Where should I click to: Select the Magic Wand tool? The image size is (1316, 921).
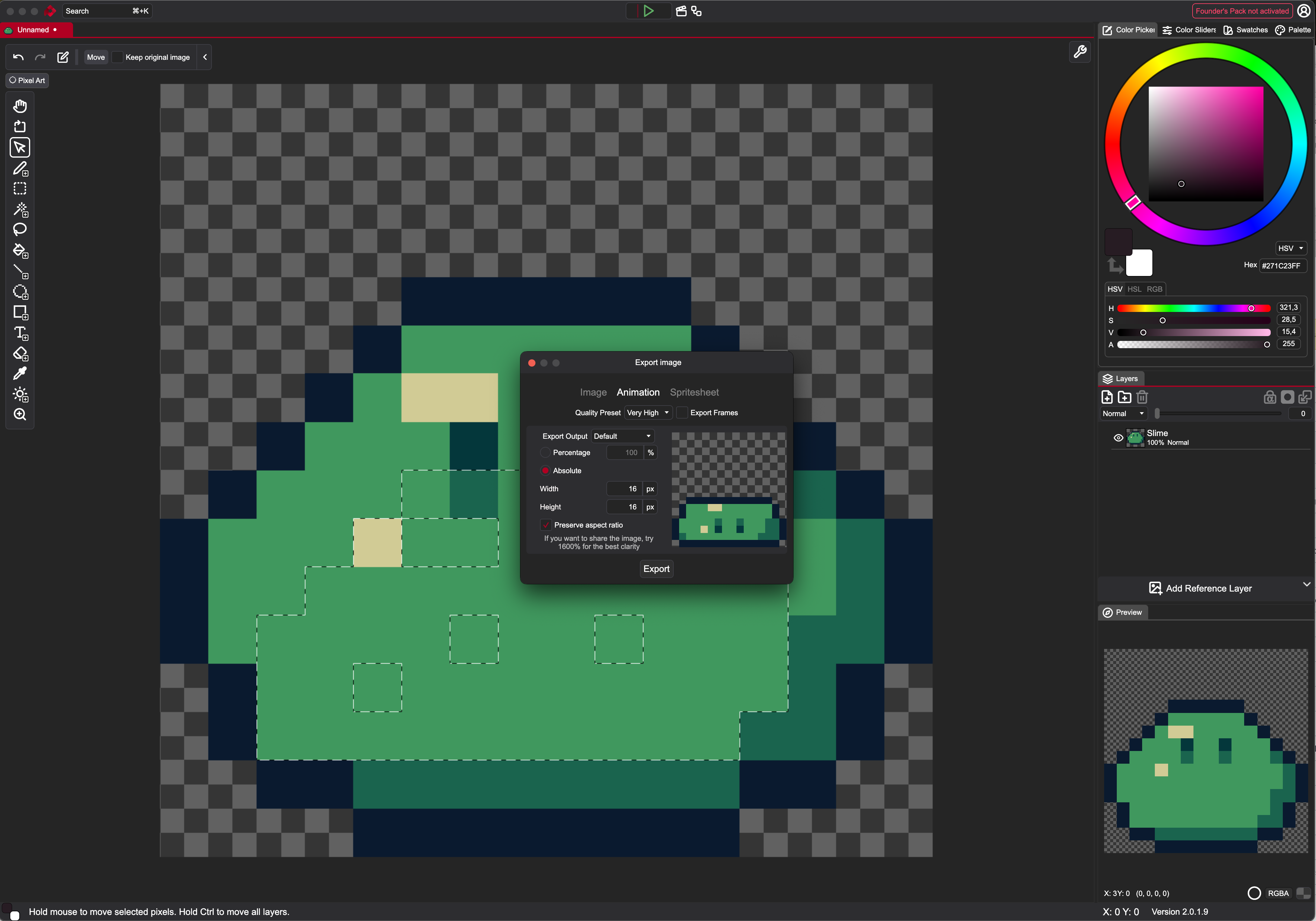(x=20, y=209)
